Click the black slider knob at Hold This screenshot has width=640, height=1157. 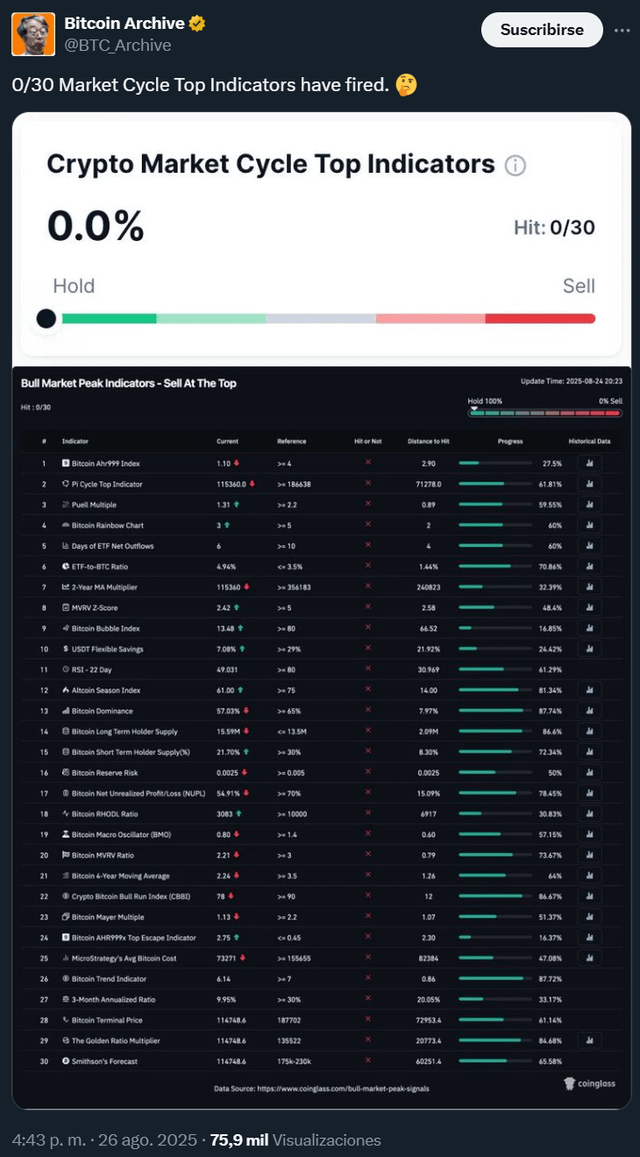coord(46,319)
